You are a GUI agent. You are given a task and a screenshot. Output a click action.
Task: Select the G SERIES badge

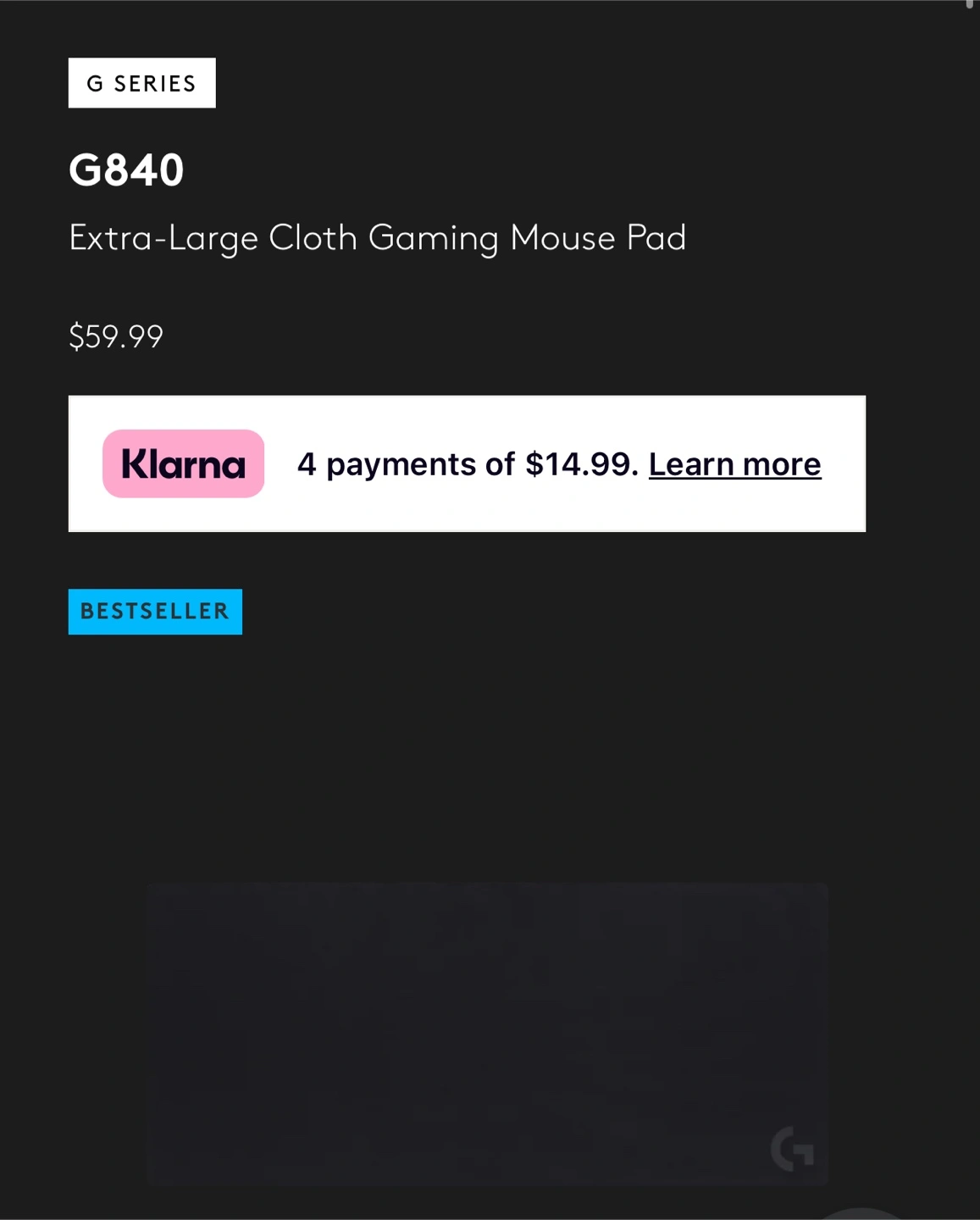coord(141,83)
